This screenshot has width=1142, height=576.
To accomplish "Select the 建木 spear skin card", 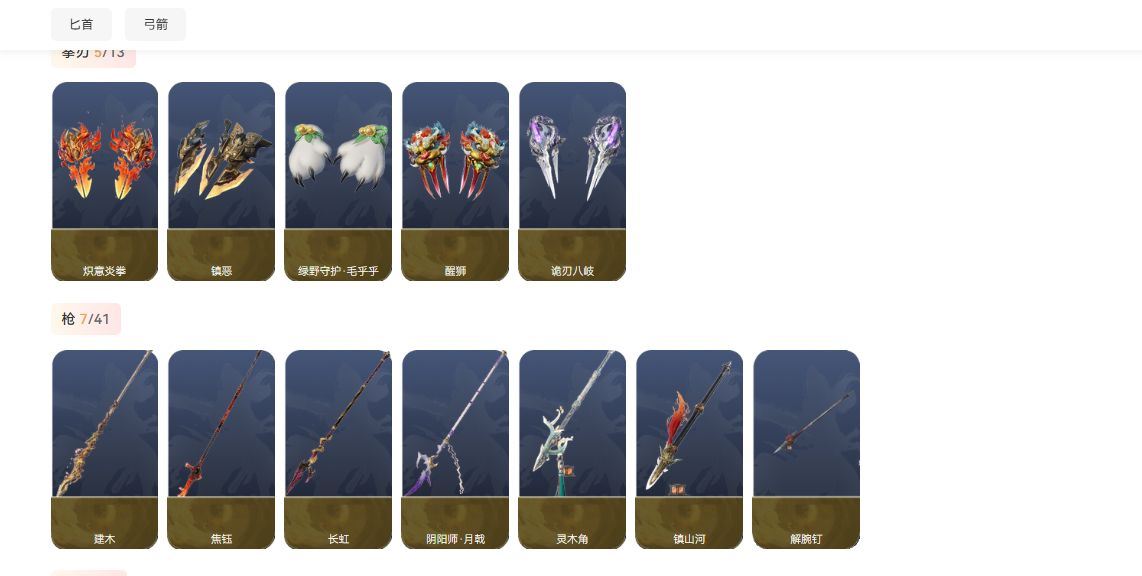I will [105, 449].
